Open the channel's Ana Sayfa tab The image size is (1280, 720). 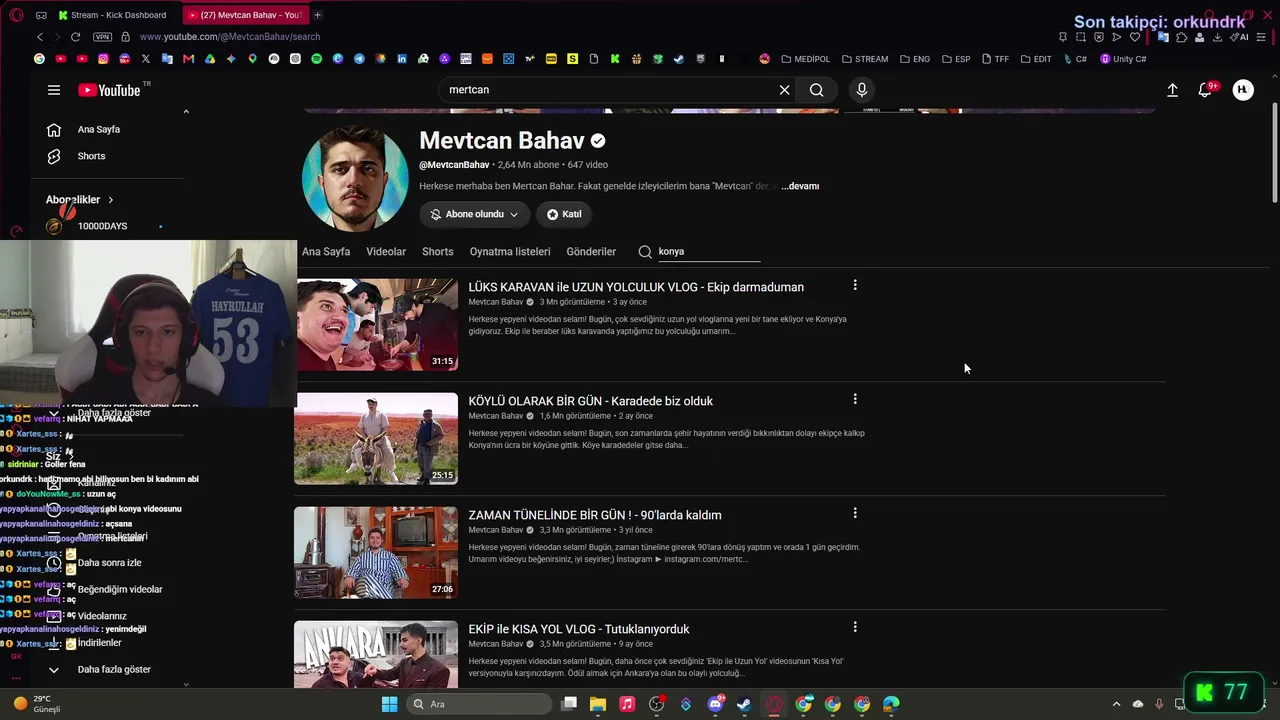[326, 252]
